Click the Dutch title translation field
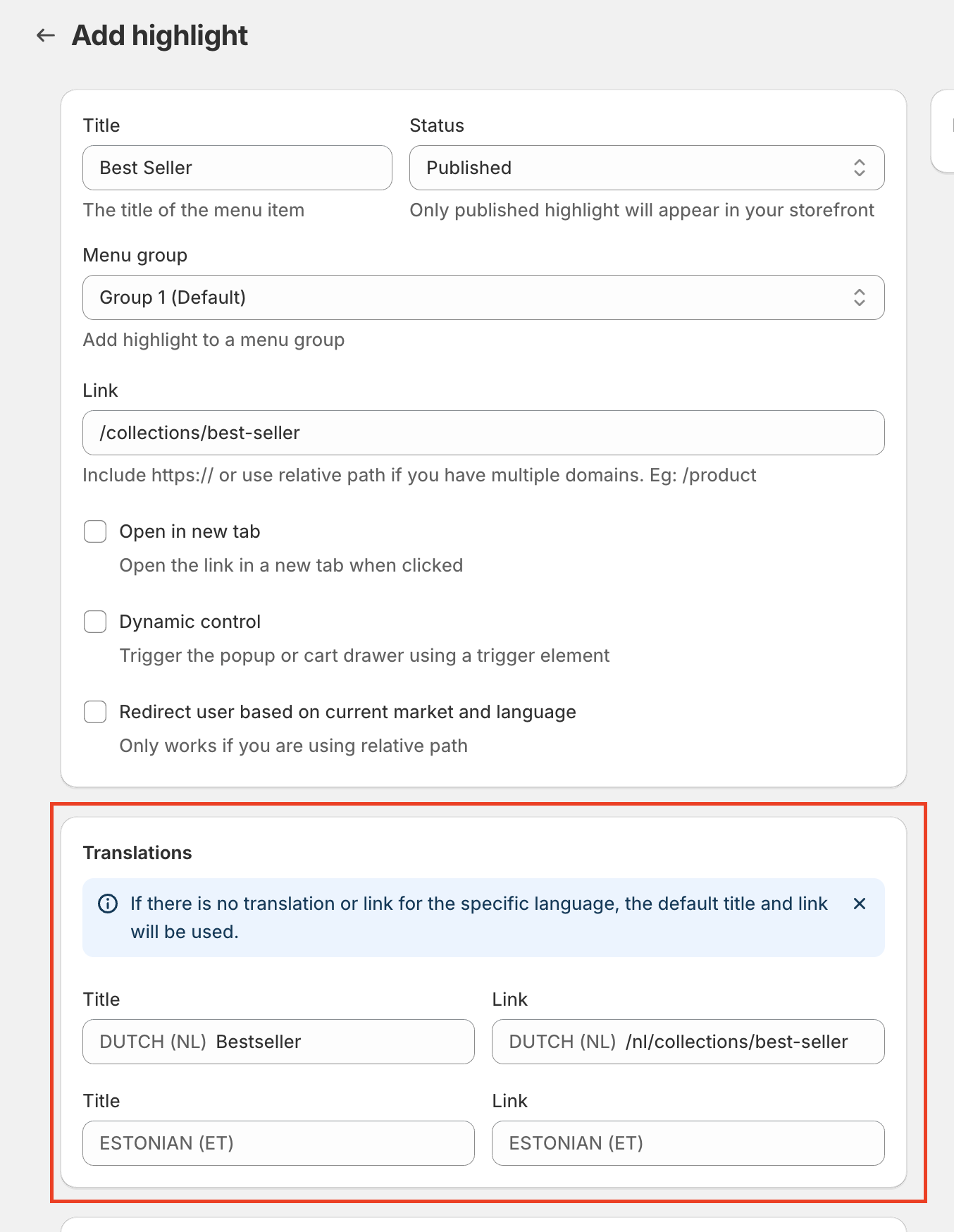Viewport: 954px width, 1232px height. 278,1042
